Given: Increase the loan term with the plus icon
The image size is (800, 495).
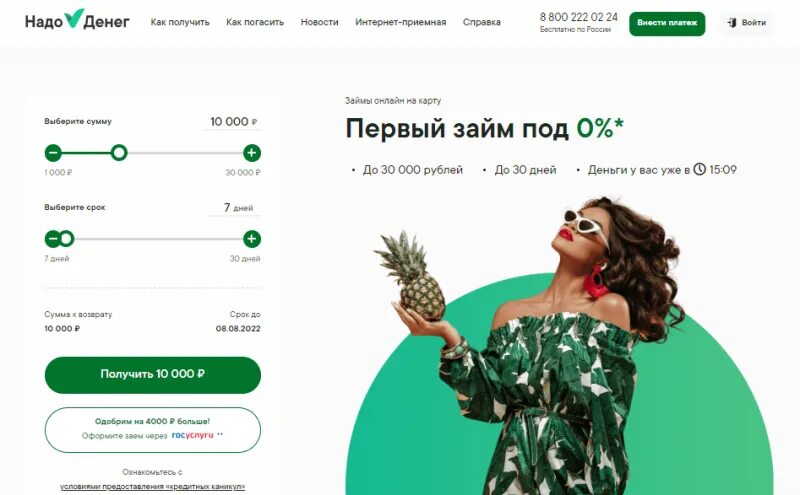Looking at the screenshot, I should click(x=252, y=238).
